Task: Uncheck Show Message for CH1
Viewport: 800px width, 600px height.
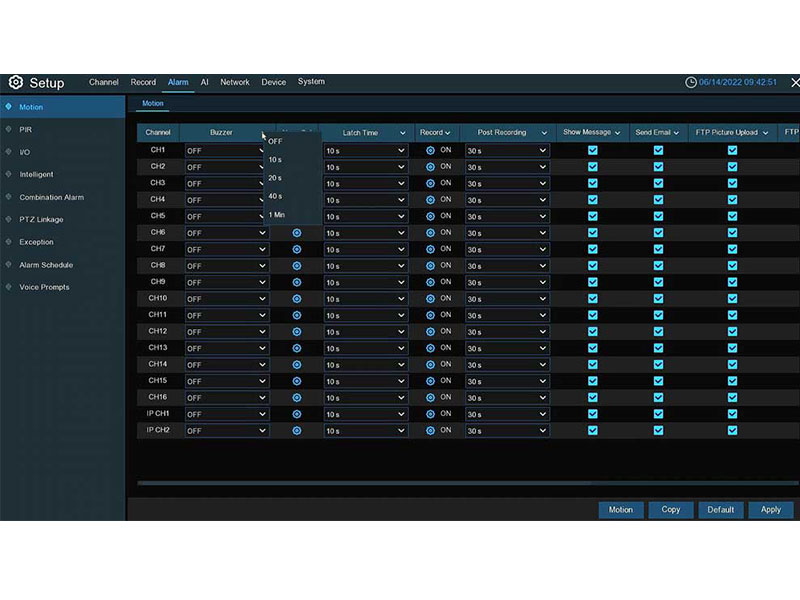Action: [x=593, y=150]
